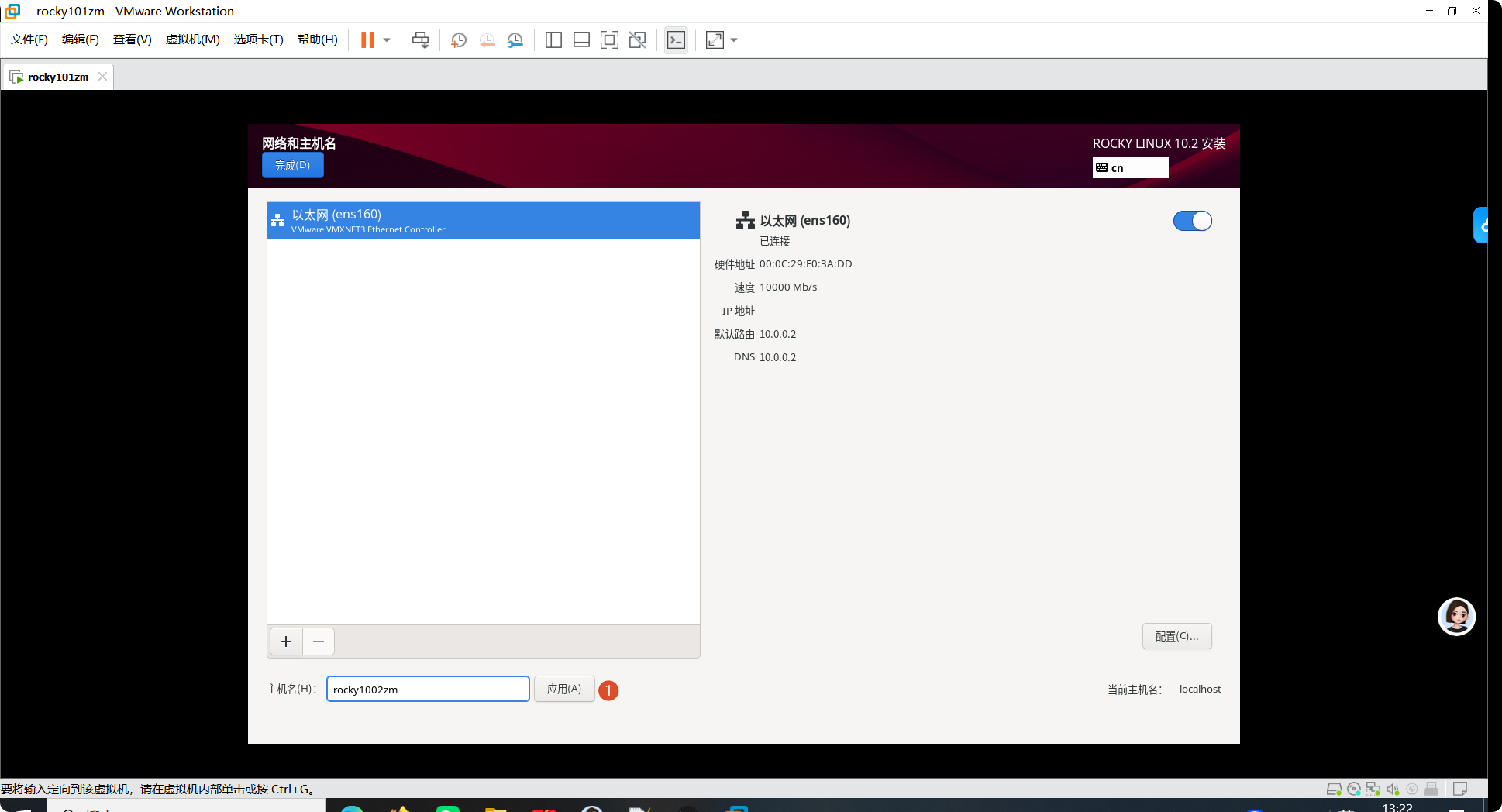The height and width of the screenshot is (812, 1502).
Task: Click the Unity mode toolbar icon
Action: pyautogui.click(x=638, y=40)
